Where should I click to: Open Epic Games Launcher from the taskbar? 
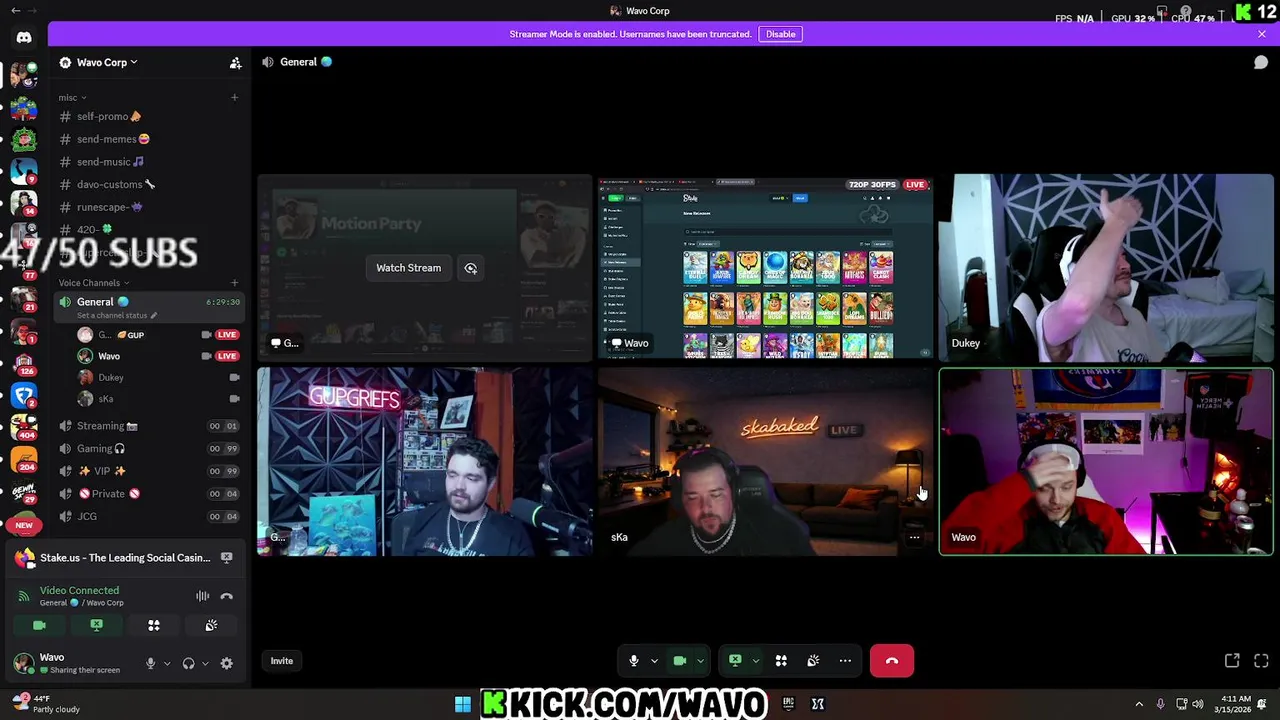pos(788,704)
